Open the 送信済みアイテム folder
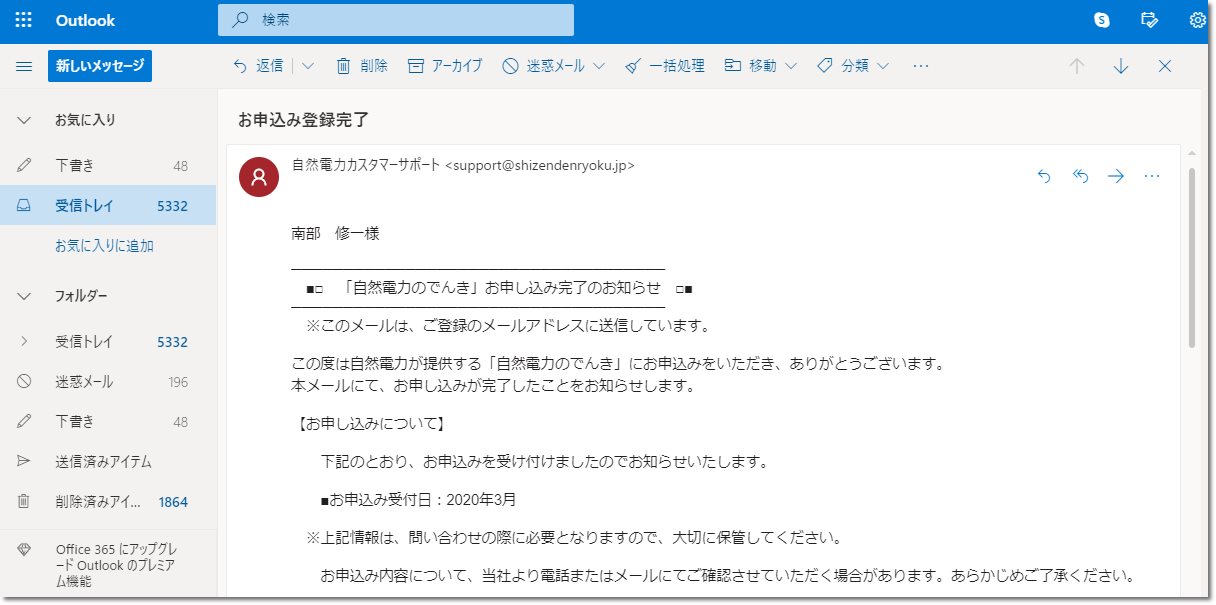Viewport: 1216px width, 605px height. point(108,462)
